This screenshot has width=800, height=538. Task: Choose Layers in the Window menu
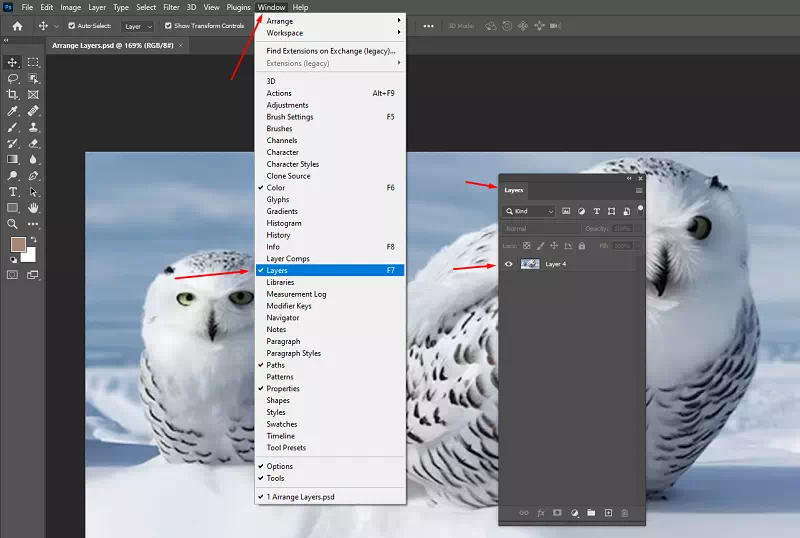331,270
